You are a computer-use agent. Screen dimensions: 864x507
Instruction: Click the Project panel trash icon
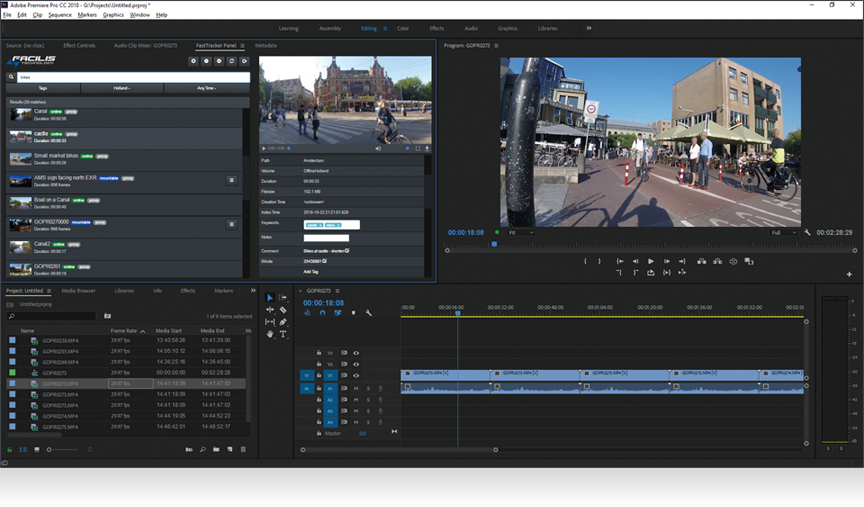pos(243,450)
